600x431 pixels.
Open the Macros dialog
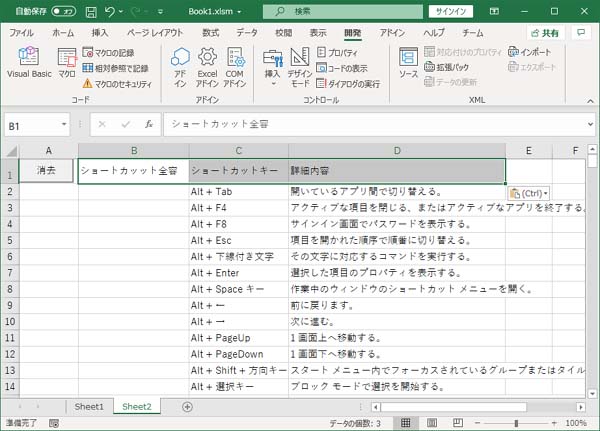coord(67,62)
